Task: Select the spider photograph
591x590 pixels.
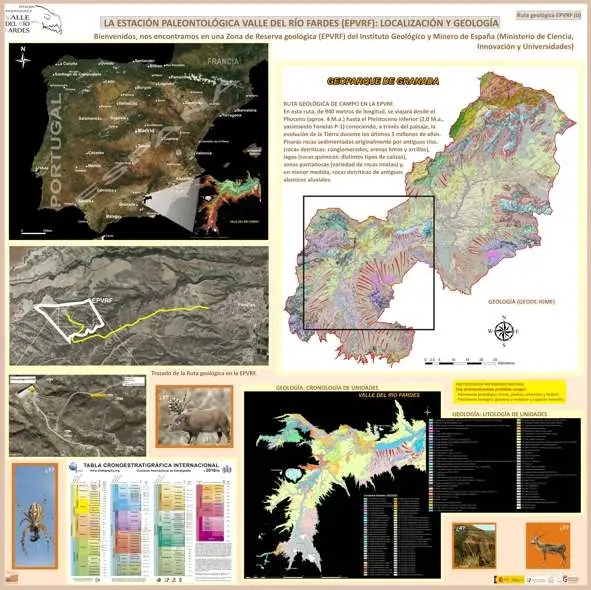Action: click(x=35, y=516)
